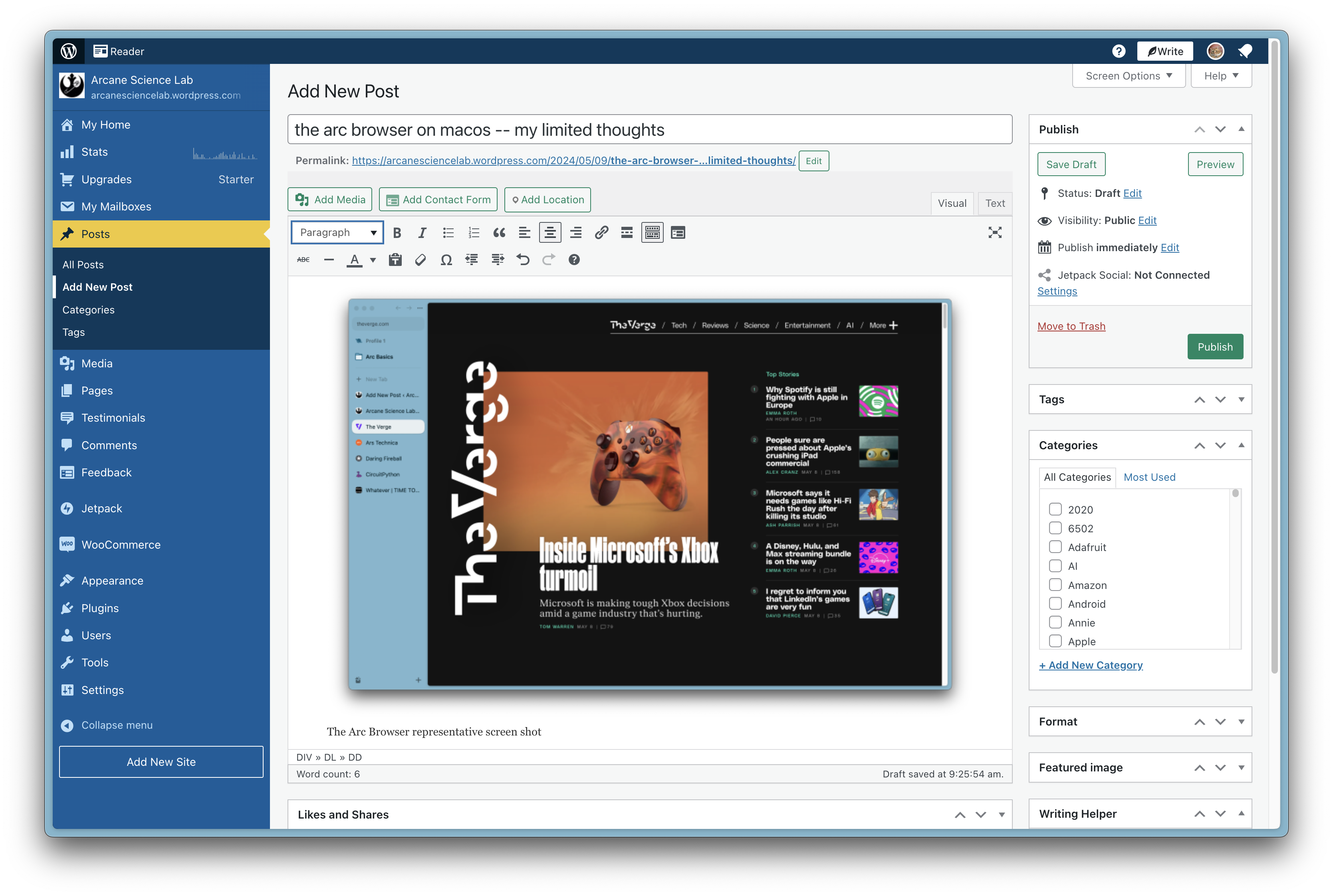The width and height of the screenshot is (1333, 896).
Task: Insert Read More tag
Action: coord(627,232)
